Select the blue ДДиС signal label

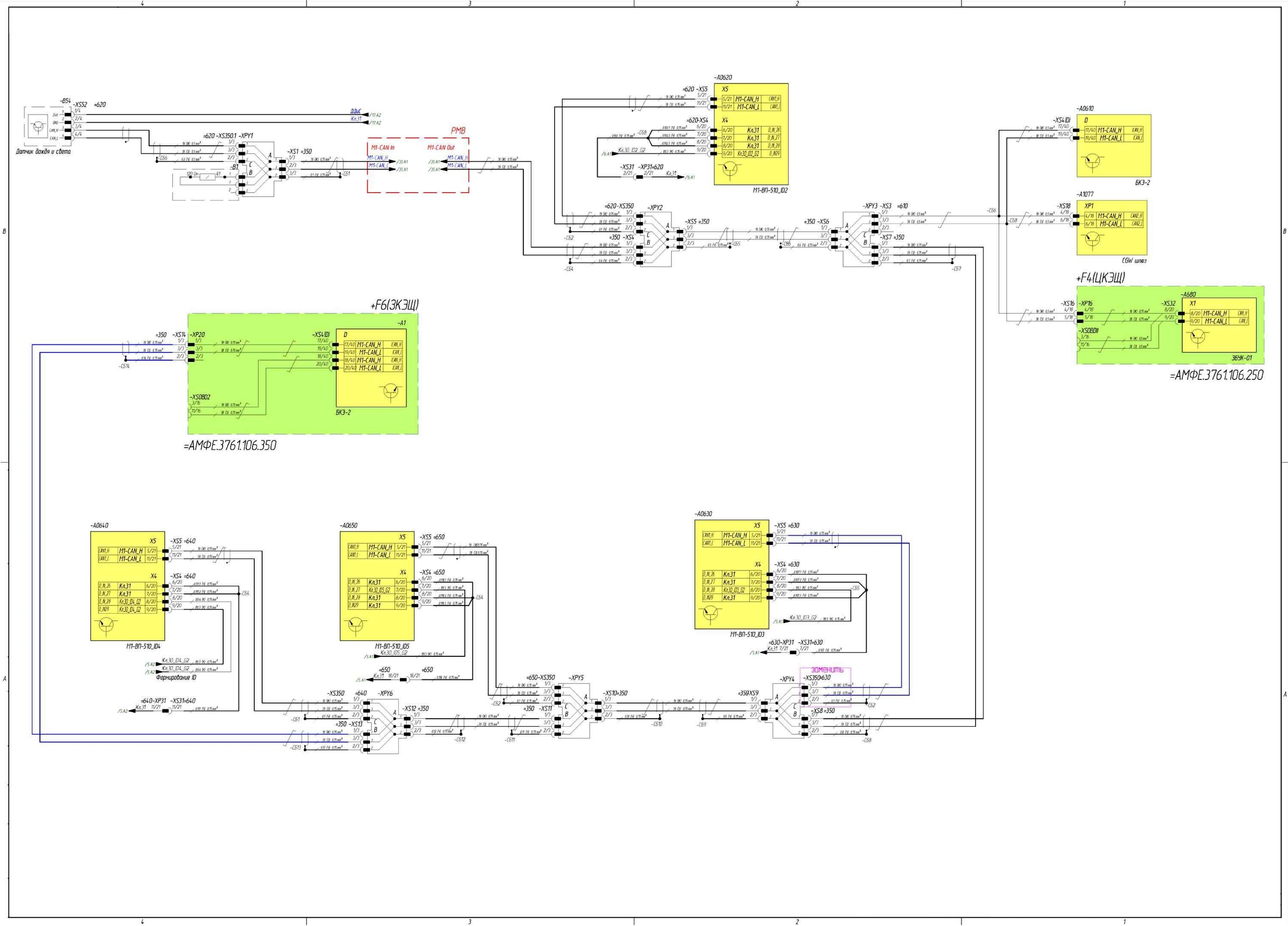pyautogui.click(x=356, y=111)
